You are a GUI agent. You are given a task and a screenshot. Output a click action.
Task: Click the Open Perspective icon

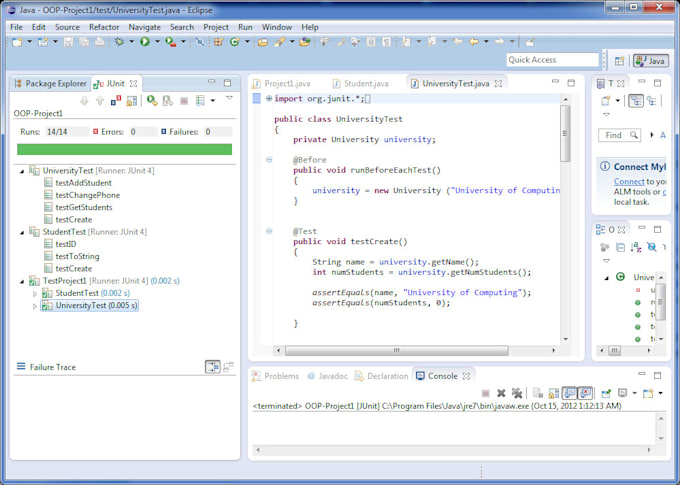[619, 60]
